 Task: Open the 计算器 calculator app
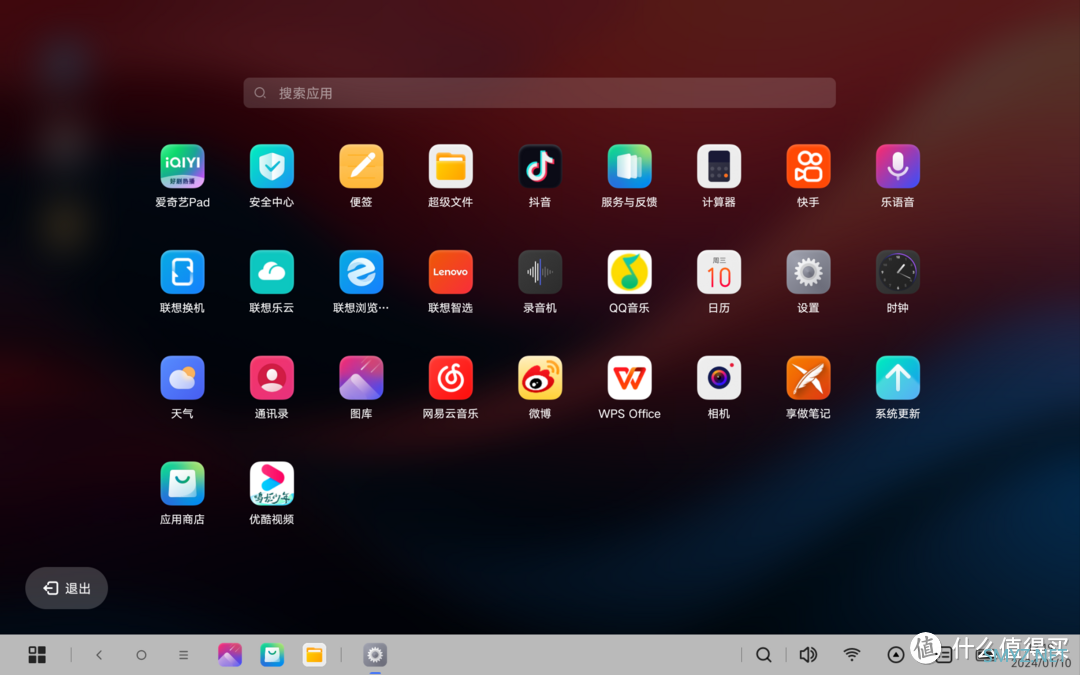[719, 166]
